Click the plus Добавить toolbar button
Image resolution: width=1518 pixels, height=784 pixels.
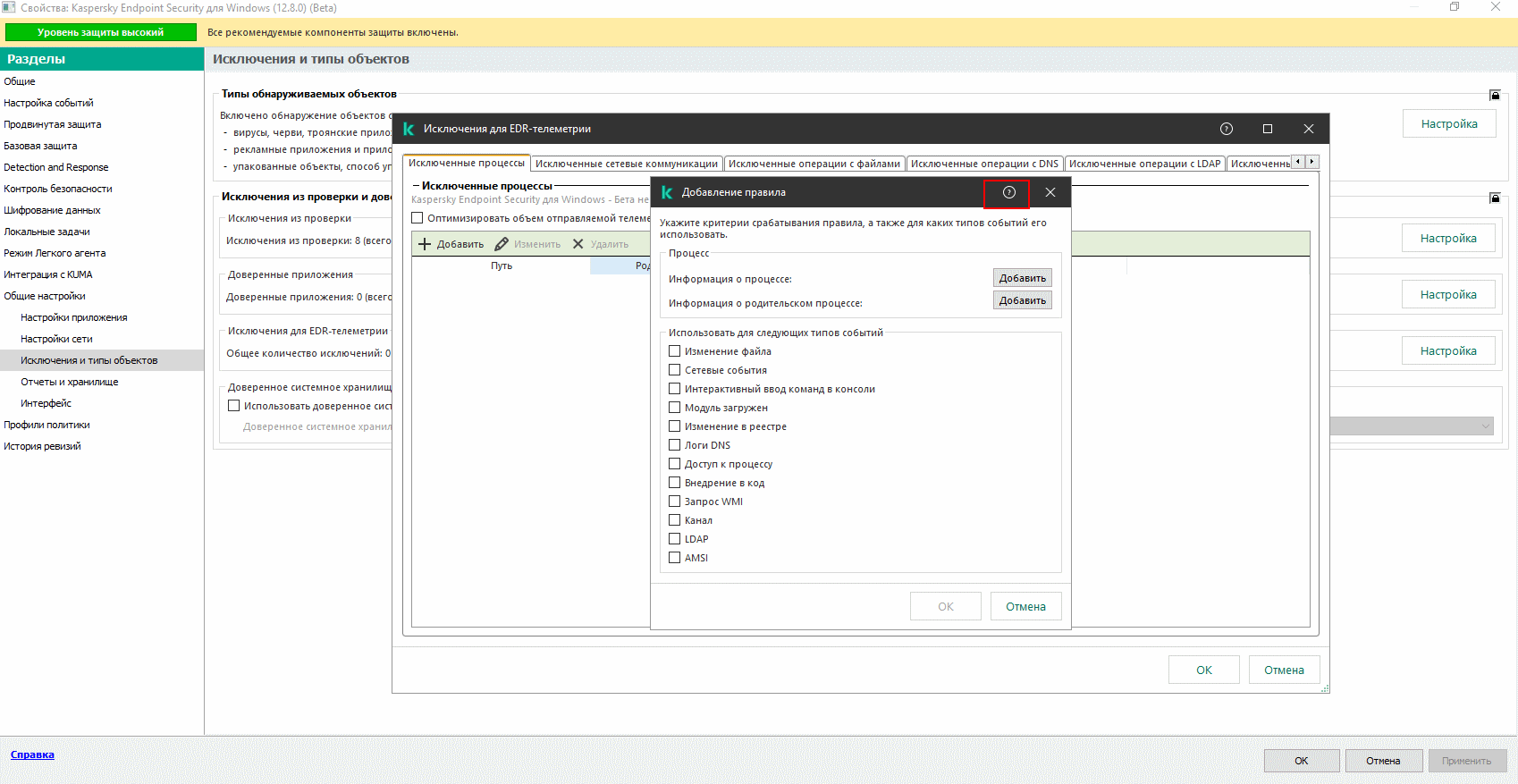(x=451, y=244)
